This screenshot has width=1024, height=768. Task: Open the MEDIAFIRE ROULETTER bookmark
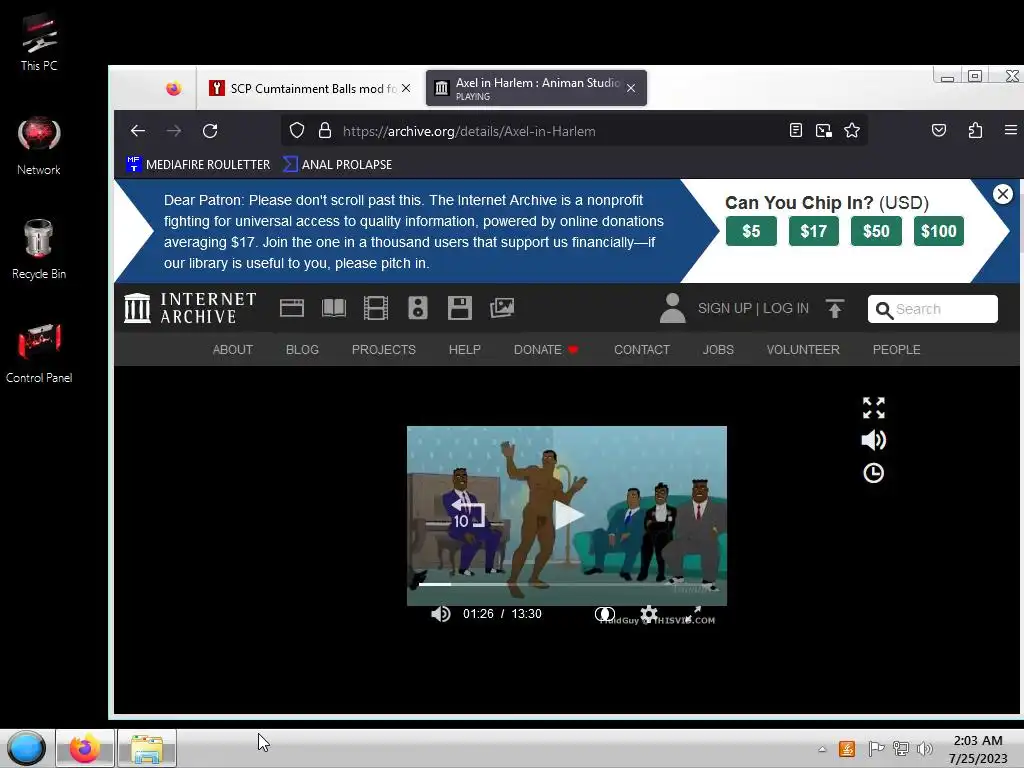tap(198, 165)
